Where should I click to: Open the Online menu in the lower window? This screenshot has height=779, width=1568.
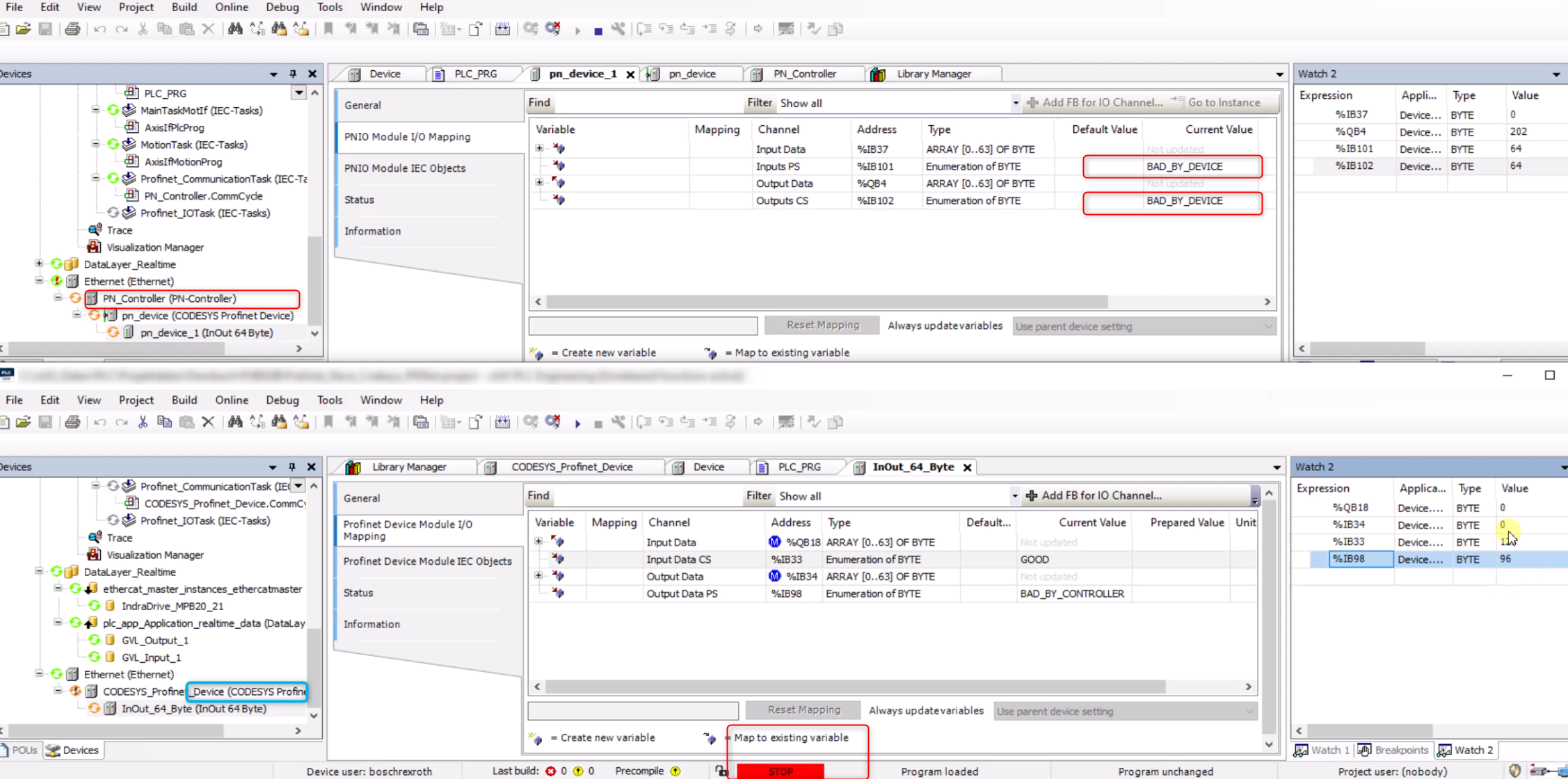(231, 400)
